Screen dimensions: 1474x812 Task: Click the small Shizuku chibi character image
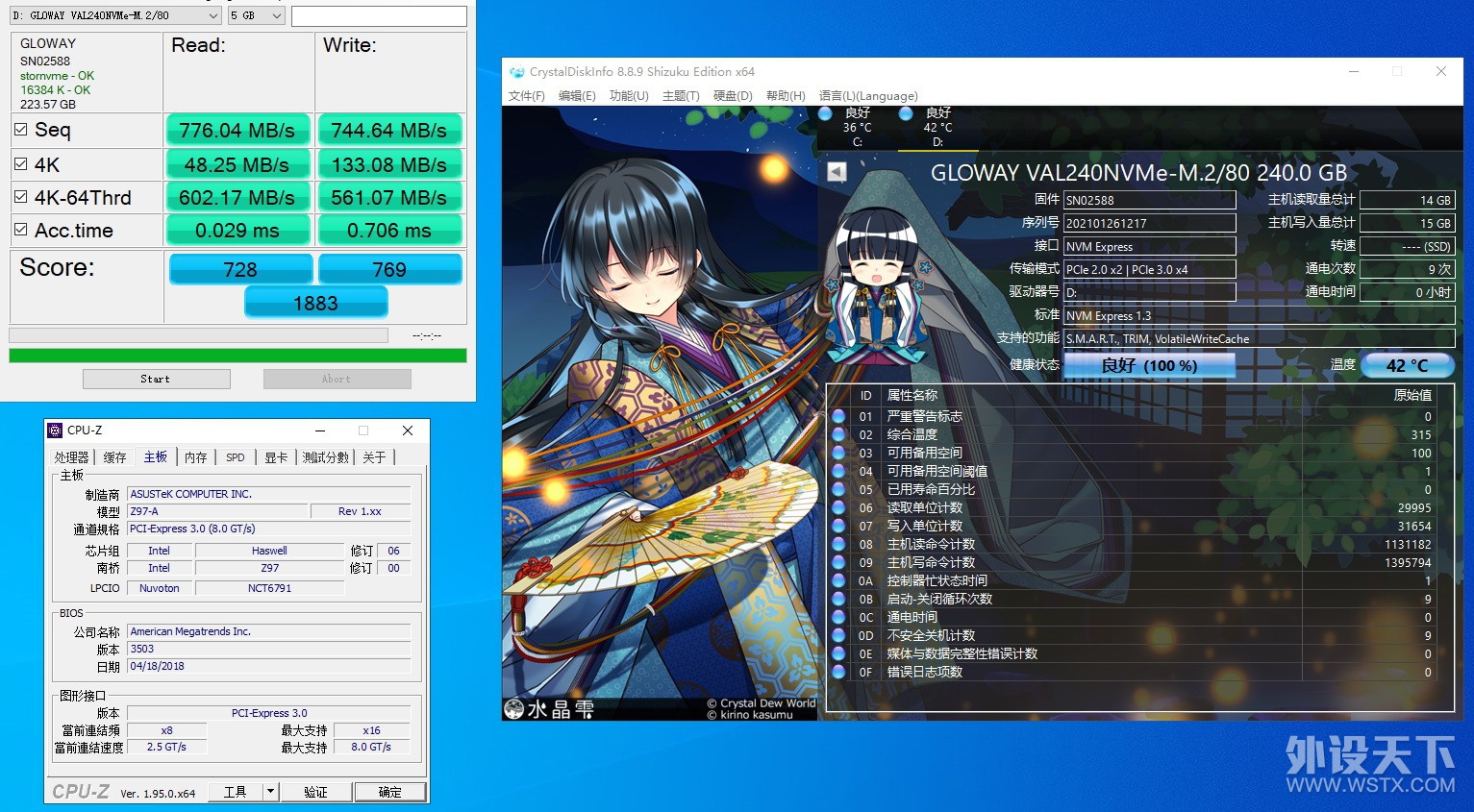[x=876, y=288]
